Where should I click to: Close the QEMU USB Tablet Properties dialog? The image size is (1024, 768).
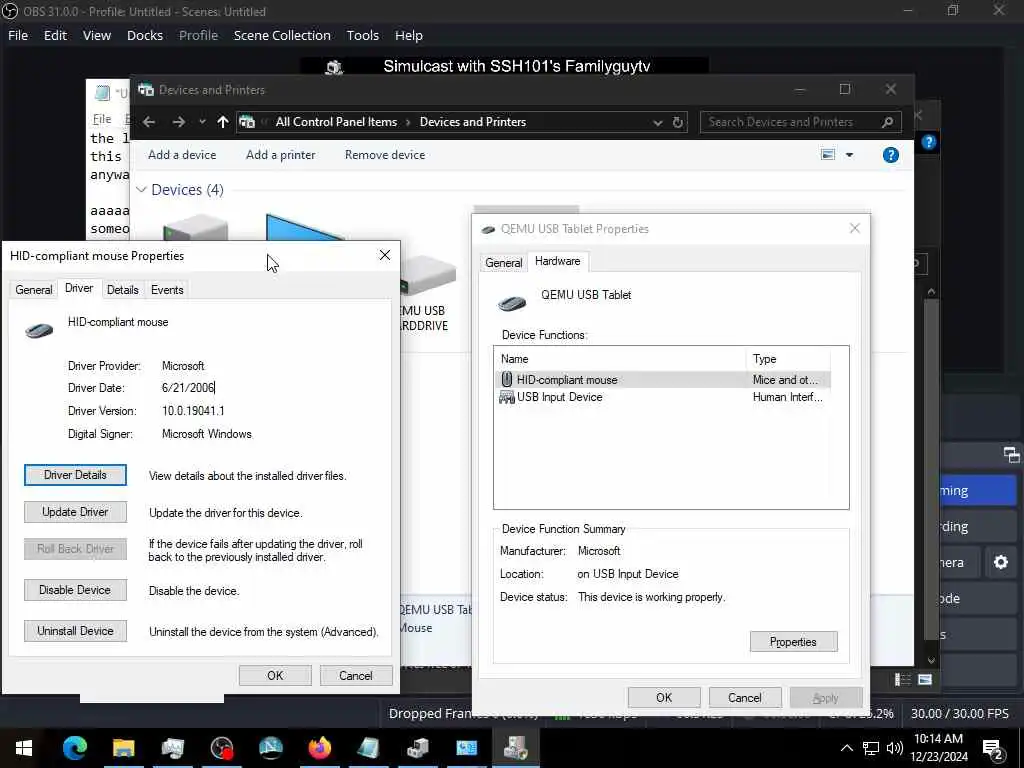(854, 229)
